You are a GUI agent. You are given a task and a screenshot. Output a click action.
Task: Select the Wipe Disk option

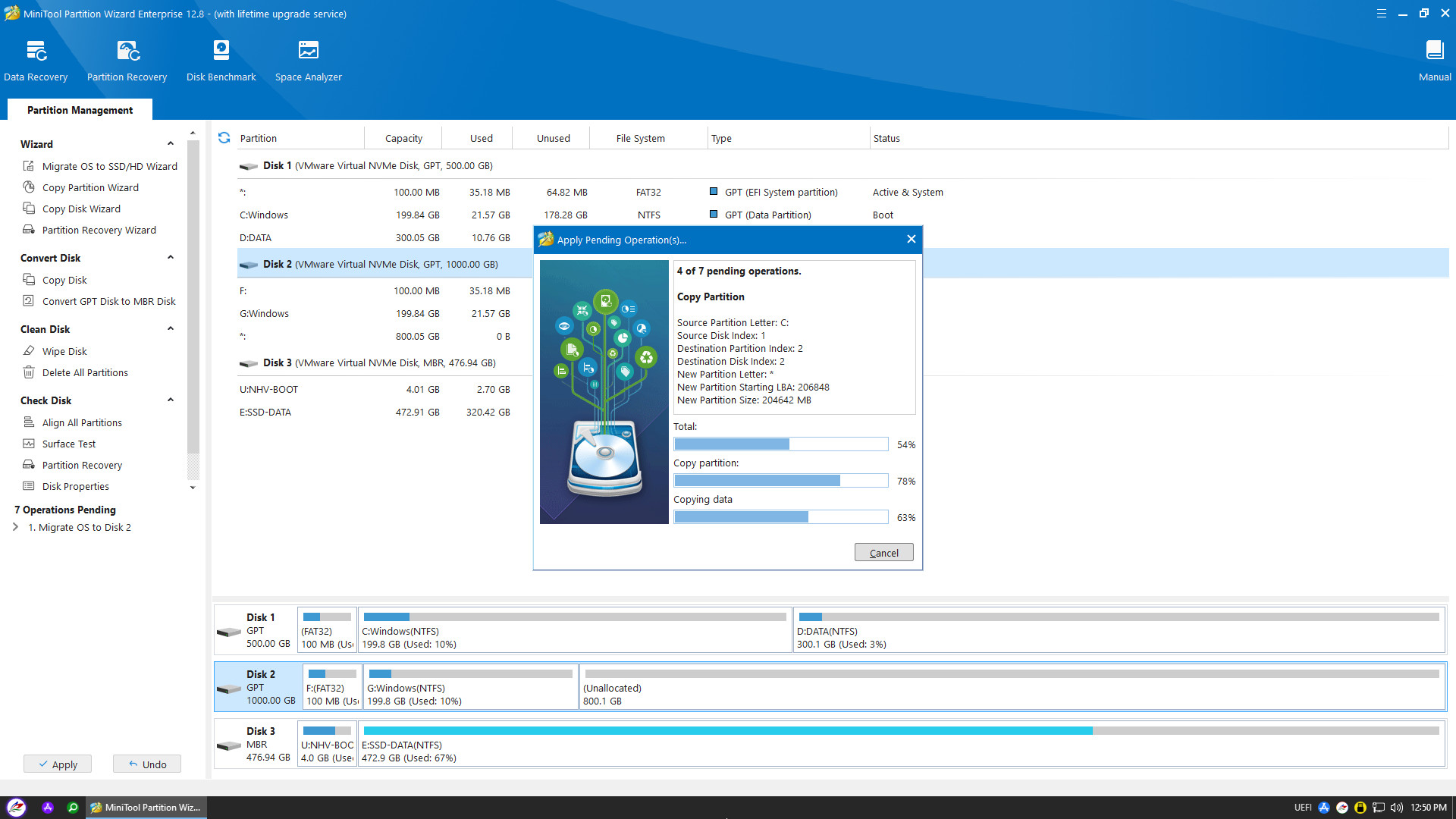[x=64, y=351]
